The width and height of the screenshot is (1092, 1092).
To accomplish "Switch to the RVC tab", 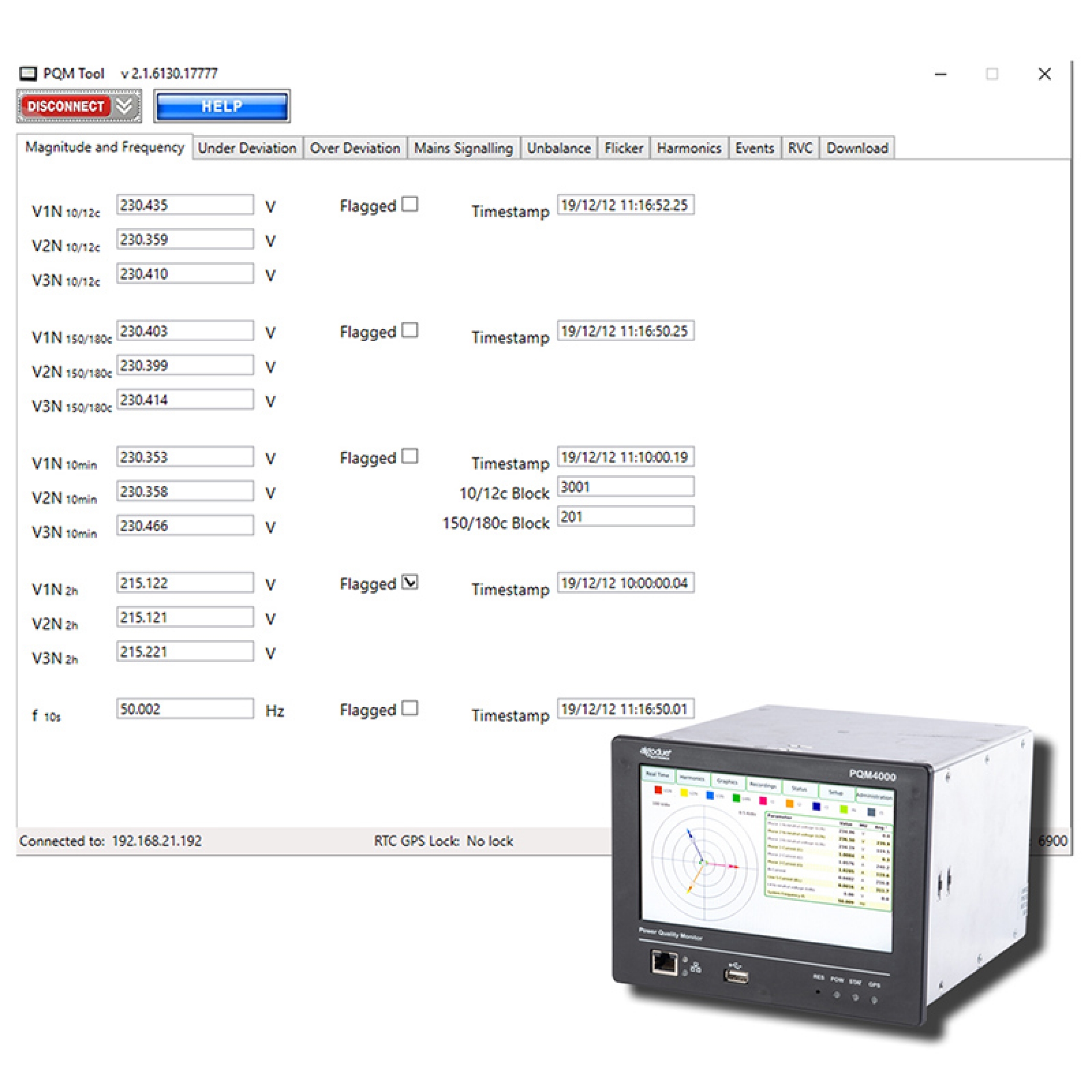I will (800, 148).
